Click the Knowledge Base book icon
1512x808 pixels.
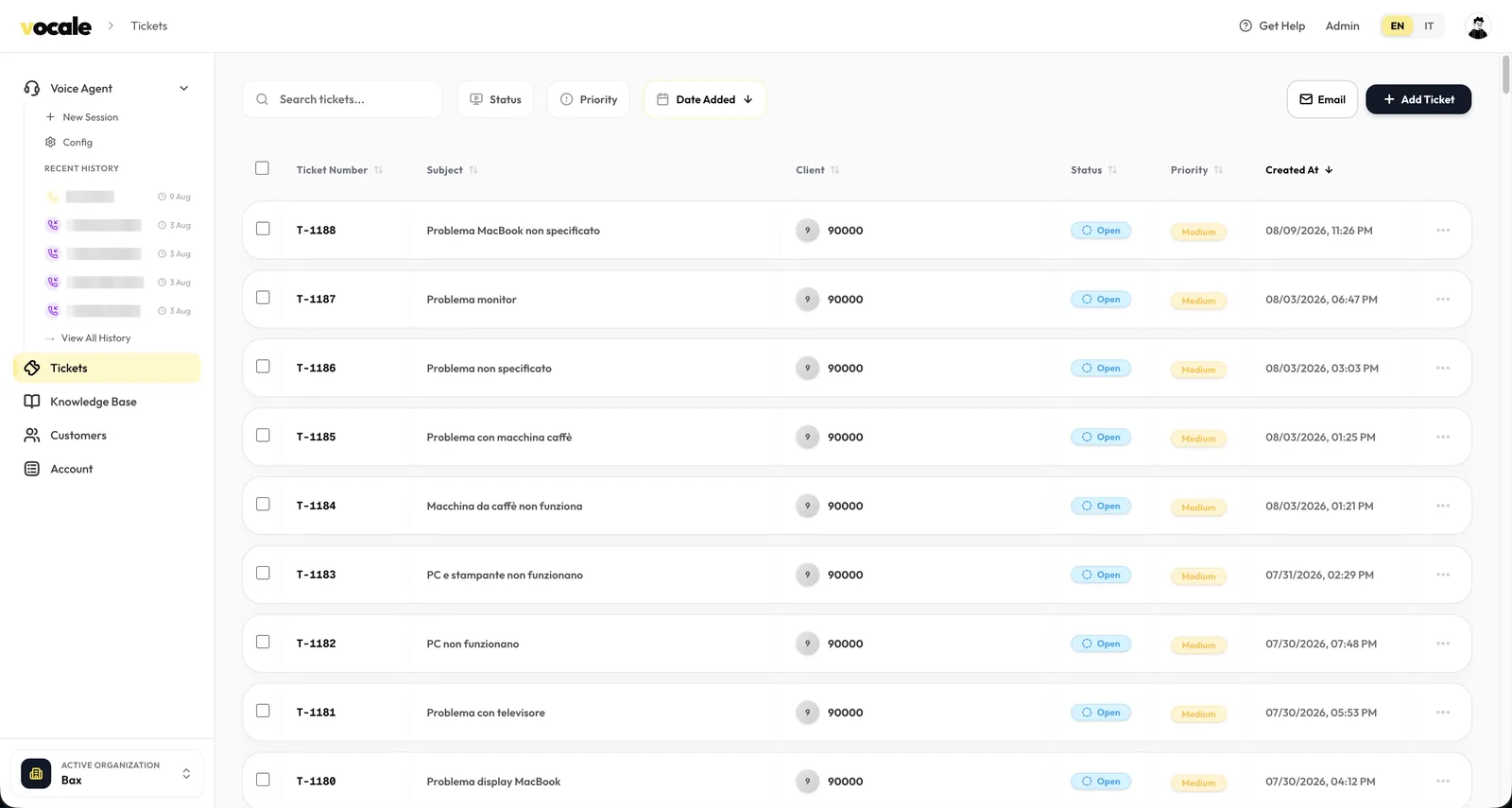[x=32, y=402]
